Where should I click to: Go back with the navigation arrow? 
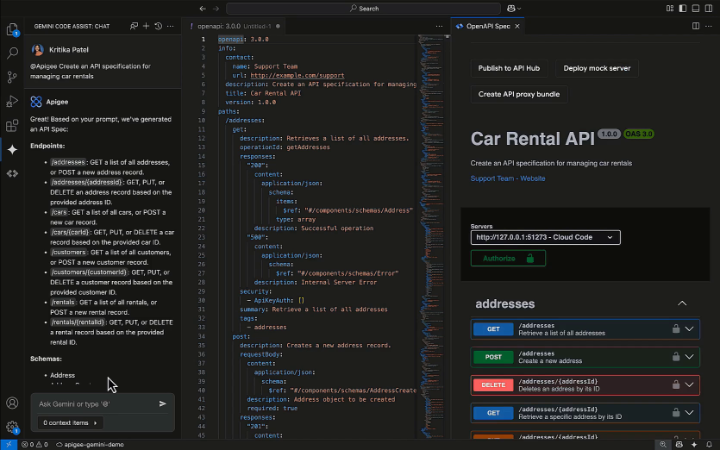pos(202,8)
